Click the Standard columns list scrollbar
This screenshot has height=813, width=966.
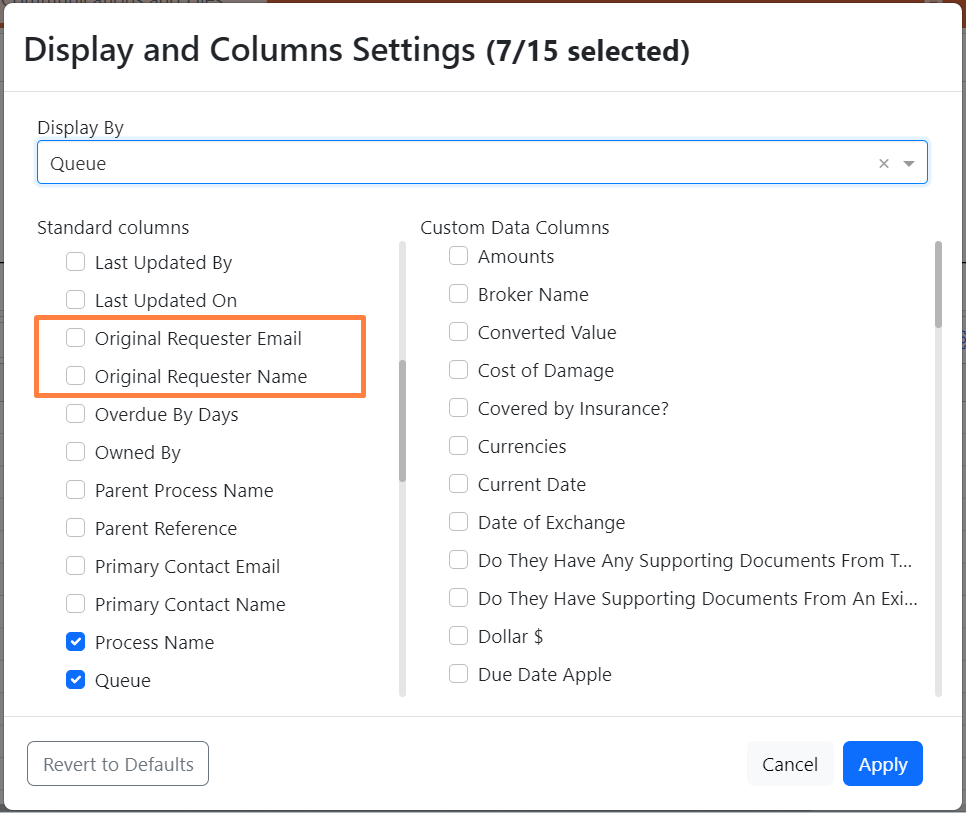coord(402,420)
